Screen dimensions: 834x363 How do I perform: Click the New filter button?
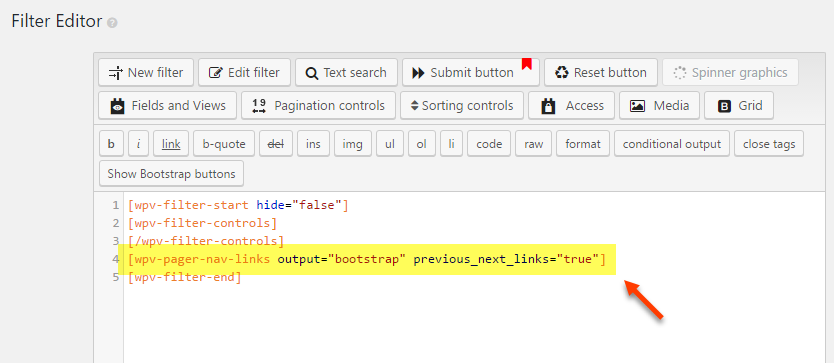[x=146, y=72]
